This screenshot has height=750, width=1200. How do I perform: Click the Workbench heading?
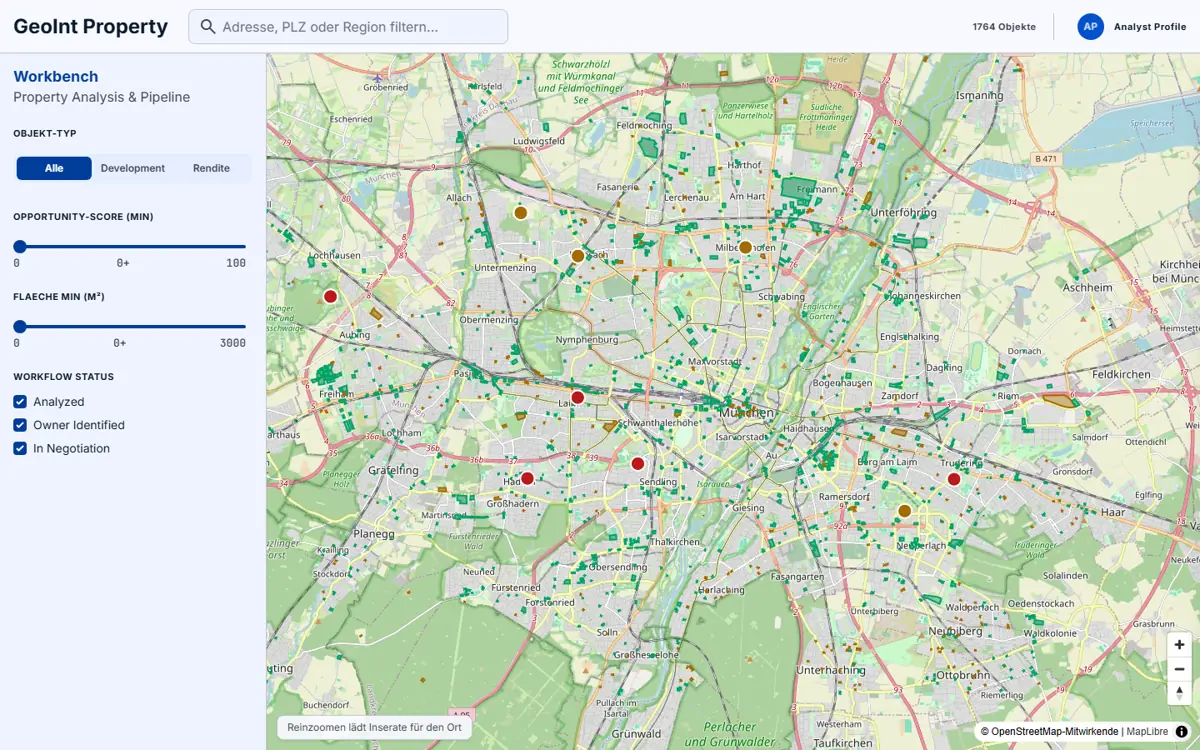coord(56,76)
